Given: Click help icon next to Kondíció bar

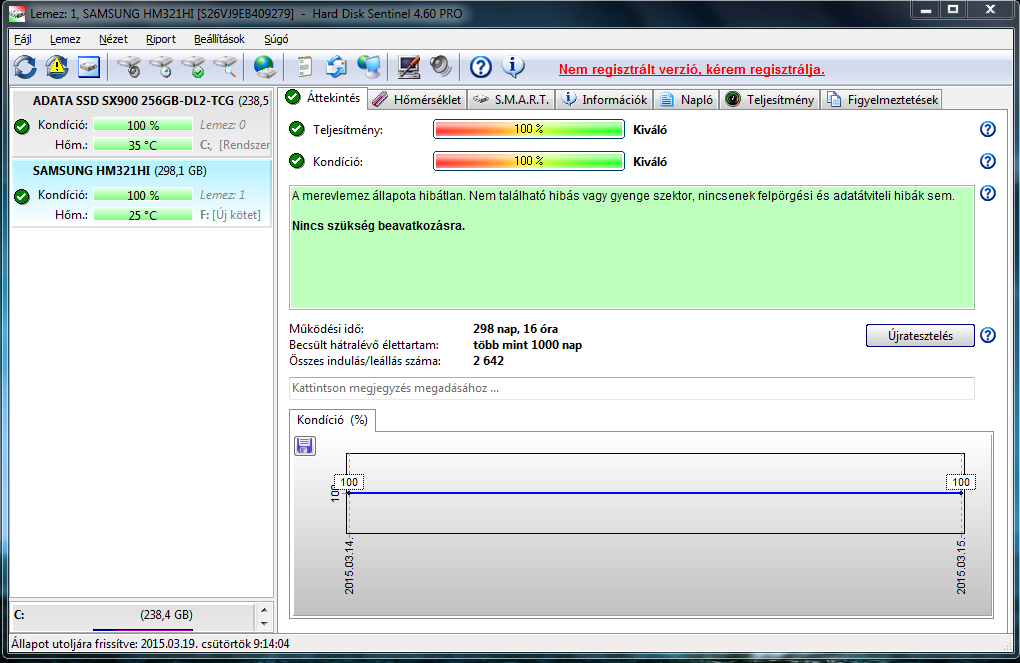Looking at the screenshot, I should tap(987, 161).
